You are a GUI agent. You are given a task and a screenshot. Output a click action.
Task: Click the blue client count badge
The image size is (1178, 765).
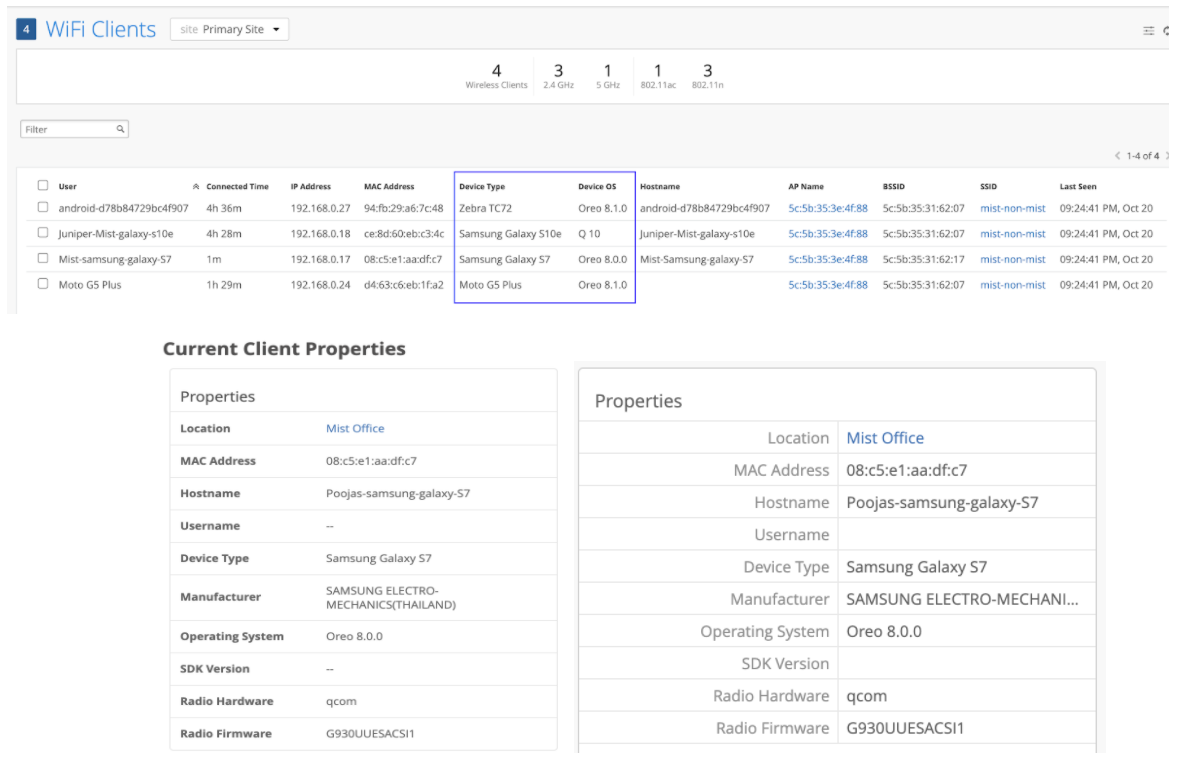[x=27, y=29]
